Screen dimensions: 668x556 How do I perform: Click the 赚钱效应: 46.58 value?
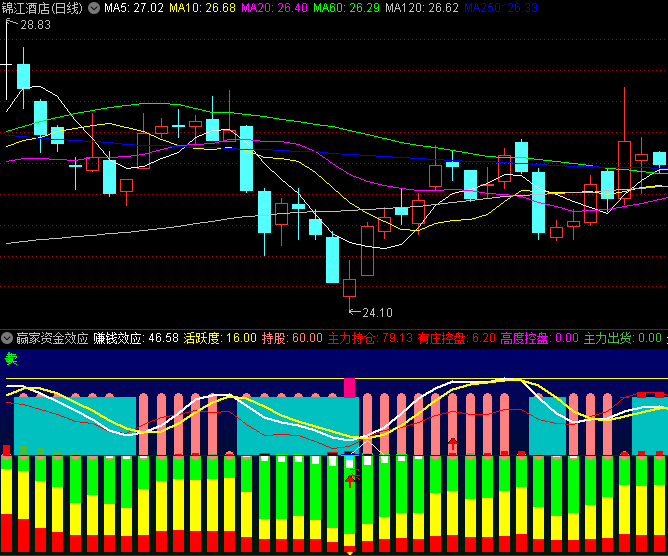pyautogui.click(x=136, y=338)
